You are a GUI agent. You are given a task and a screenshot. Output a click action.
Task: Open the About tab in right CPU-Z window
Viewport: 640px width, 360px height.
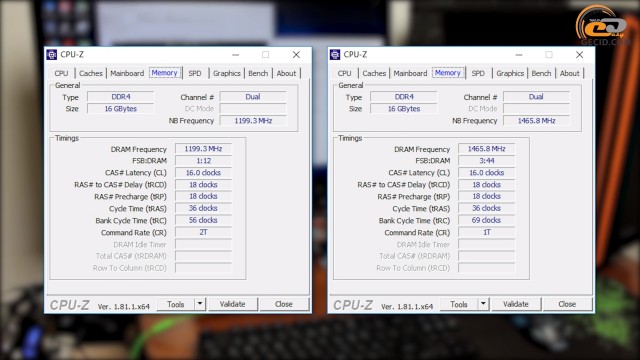click(569, 73)
